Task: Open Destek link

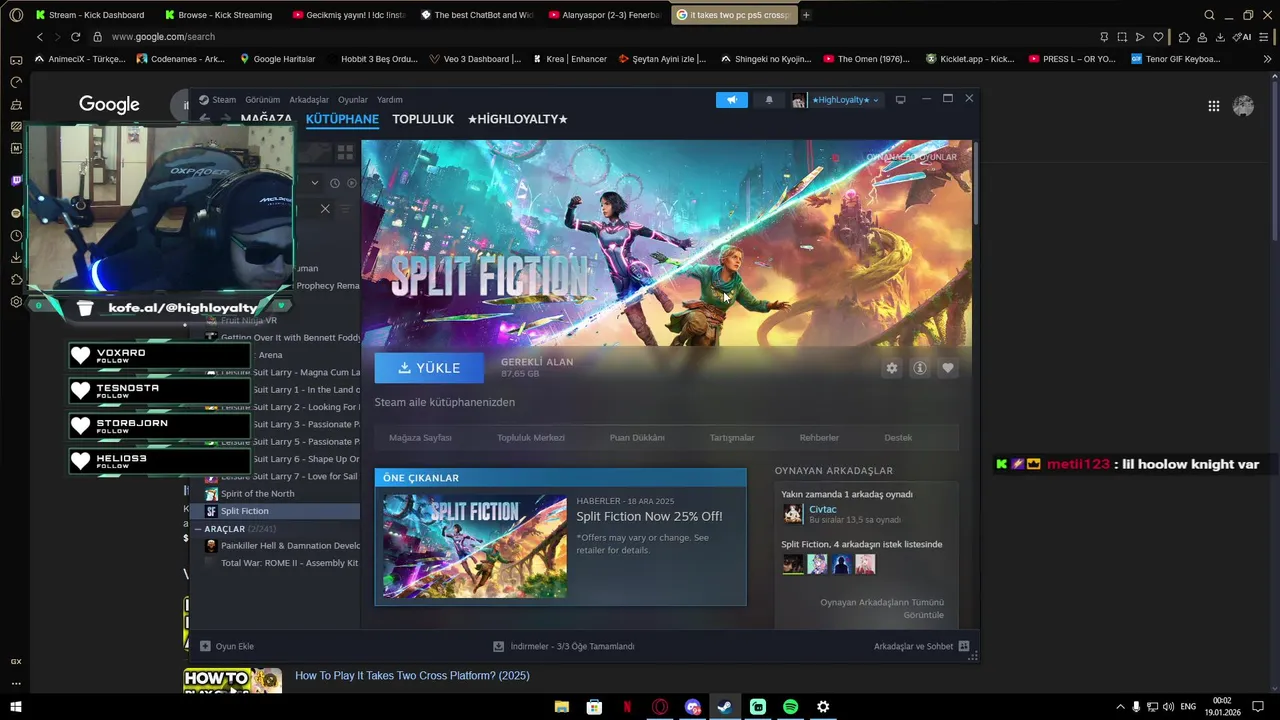Action: tap(898, 438)
